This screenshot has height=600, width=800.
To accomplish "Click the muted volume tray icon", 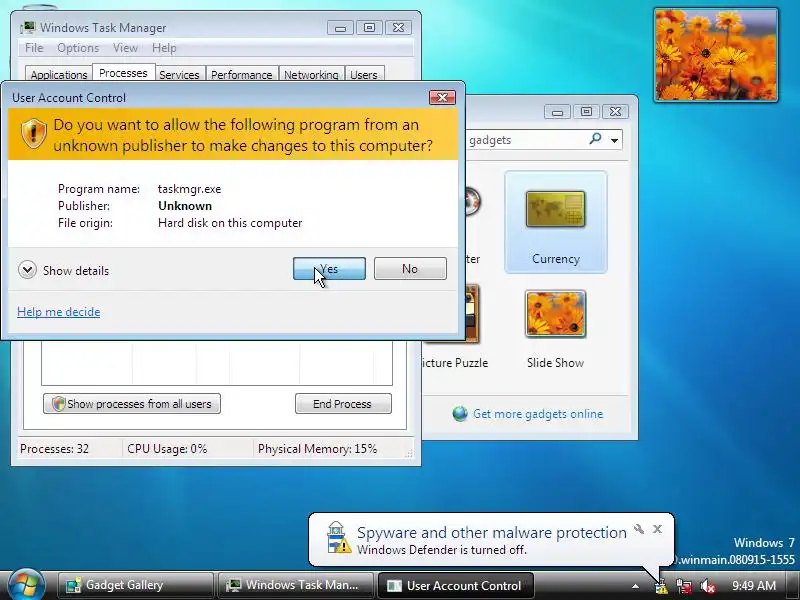I will click(x=708, y=586).
